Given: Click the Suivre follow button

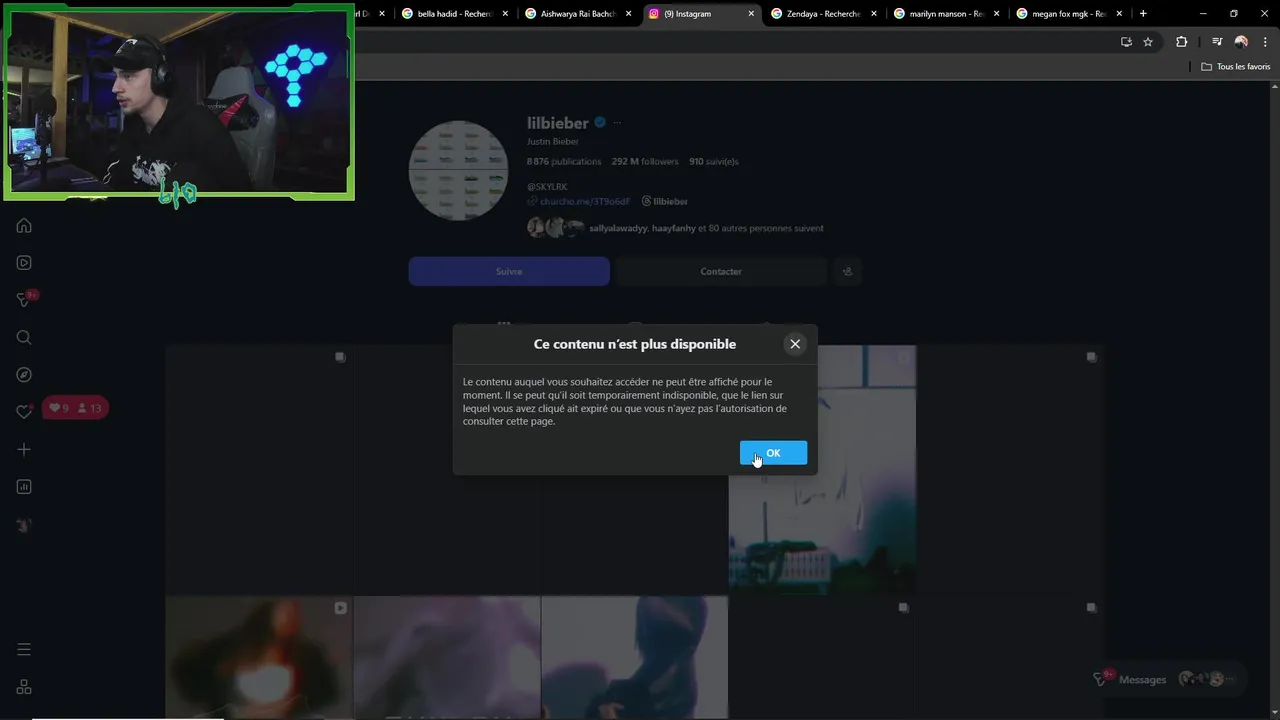Looking at the screenshot, I should pyautogui.click(x=509, y=271).
